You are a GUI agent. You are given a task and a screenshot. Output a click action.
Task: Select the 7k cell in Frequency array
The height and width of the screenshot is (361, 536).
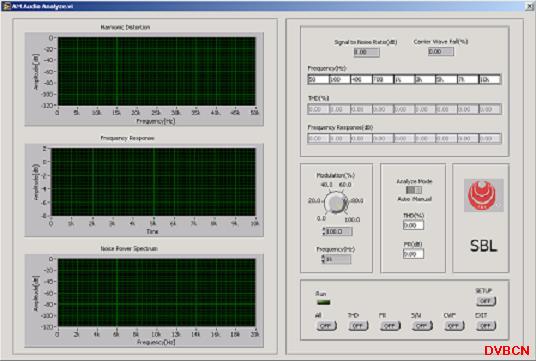pyautogui.click(x=468, y=79)
